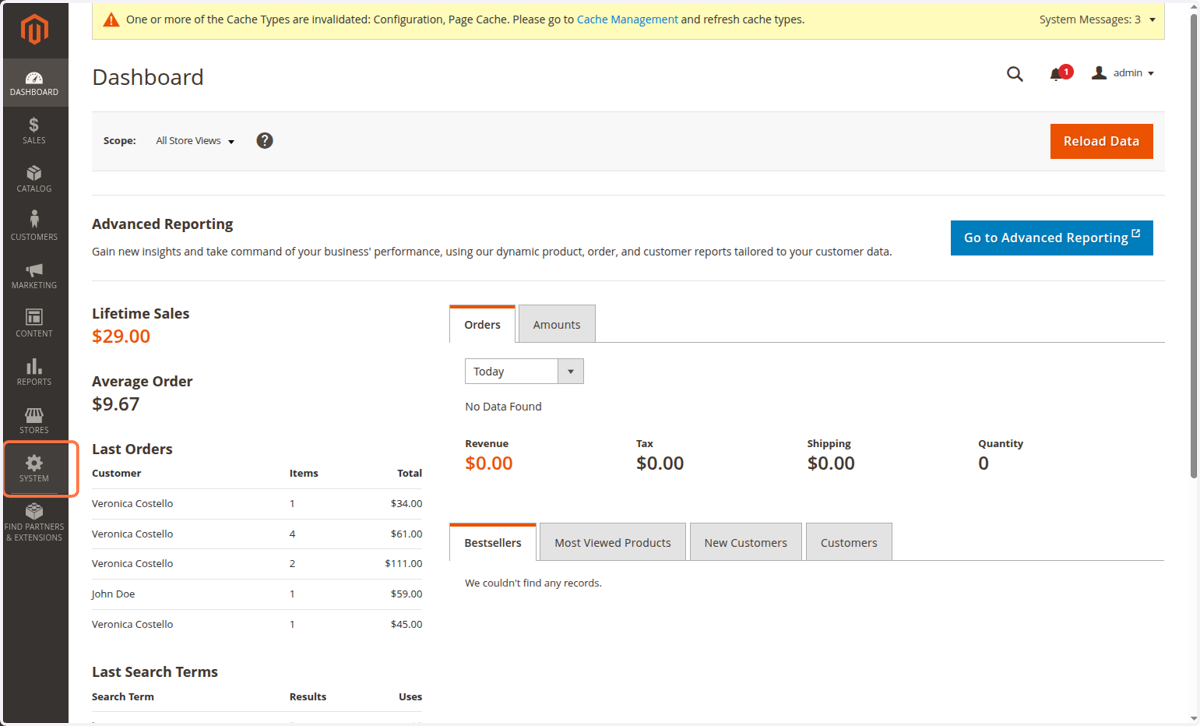Viewport: 1200px width, 726px height.
Task: Open the Catalog sidebar menu
Action: point(34,179)
